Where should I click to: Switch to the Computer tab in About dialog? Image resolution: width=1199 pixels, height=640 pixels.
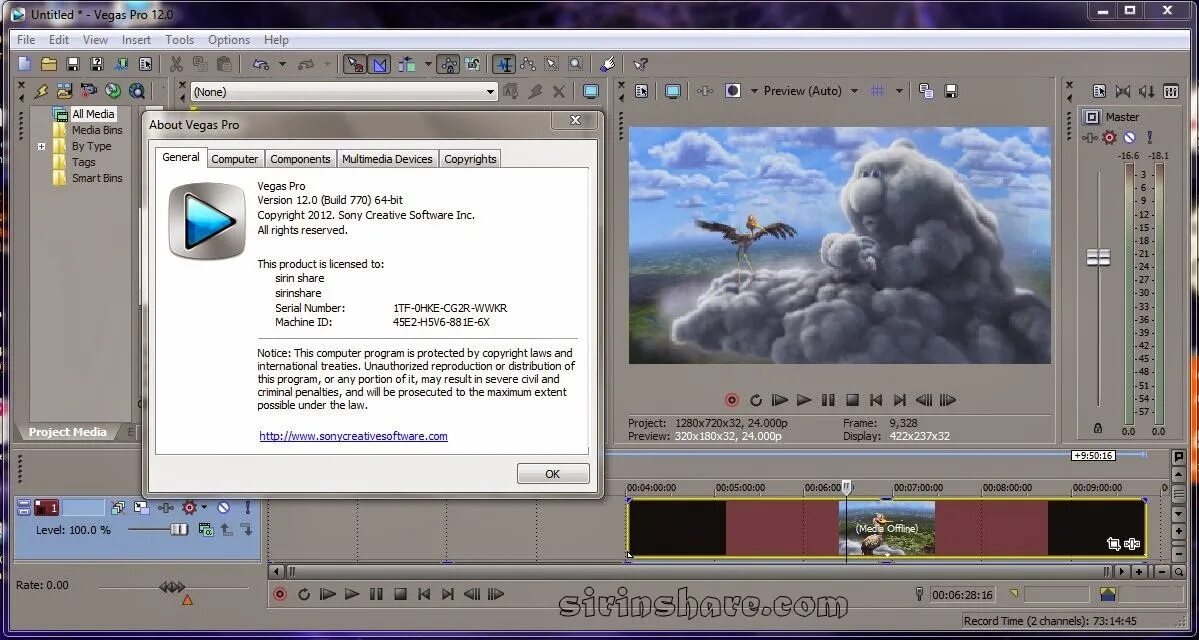235,159
